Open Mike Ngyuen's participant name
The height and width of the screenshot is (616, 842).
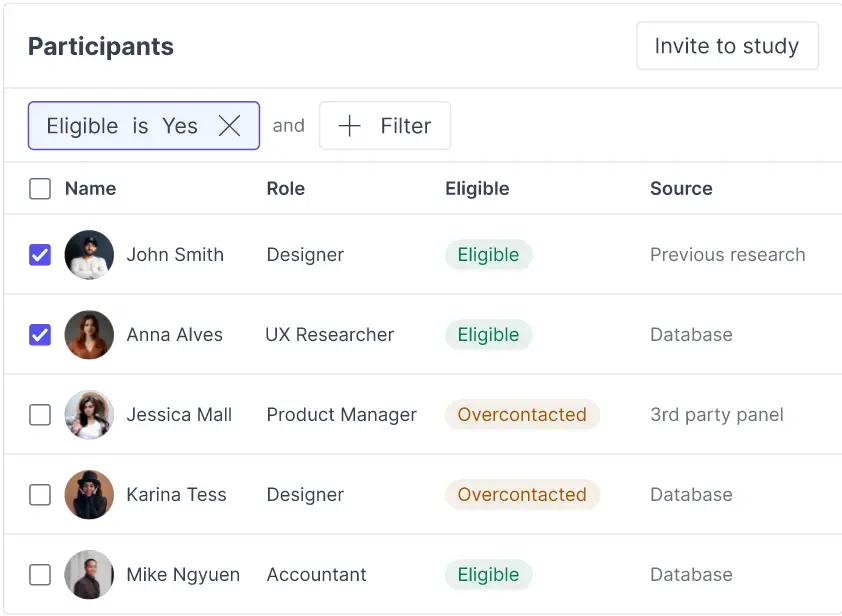pyautogui.click(x=183, y=575)
